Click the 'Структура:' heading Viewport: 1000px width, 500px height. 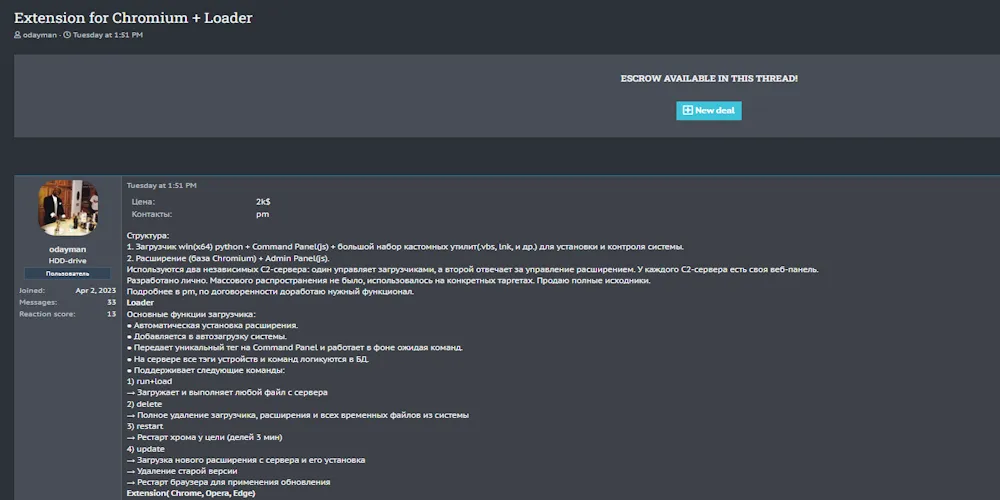coord(148,236)
